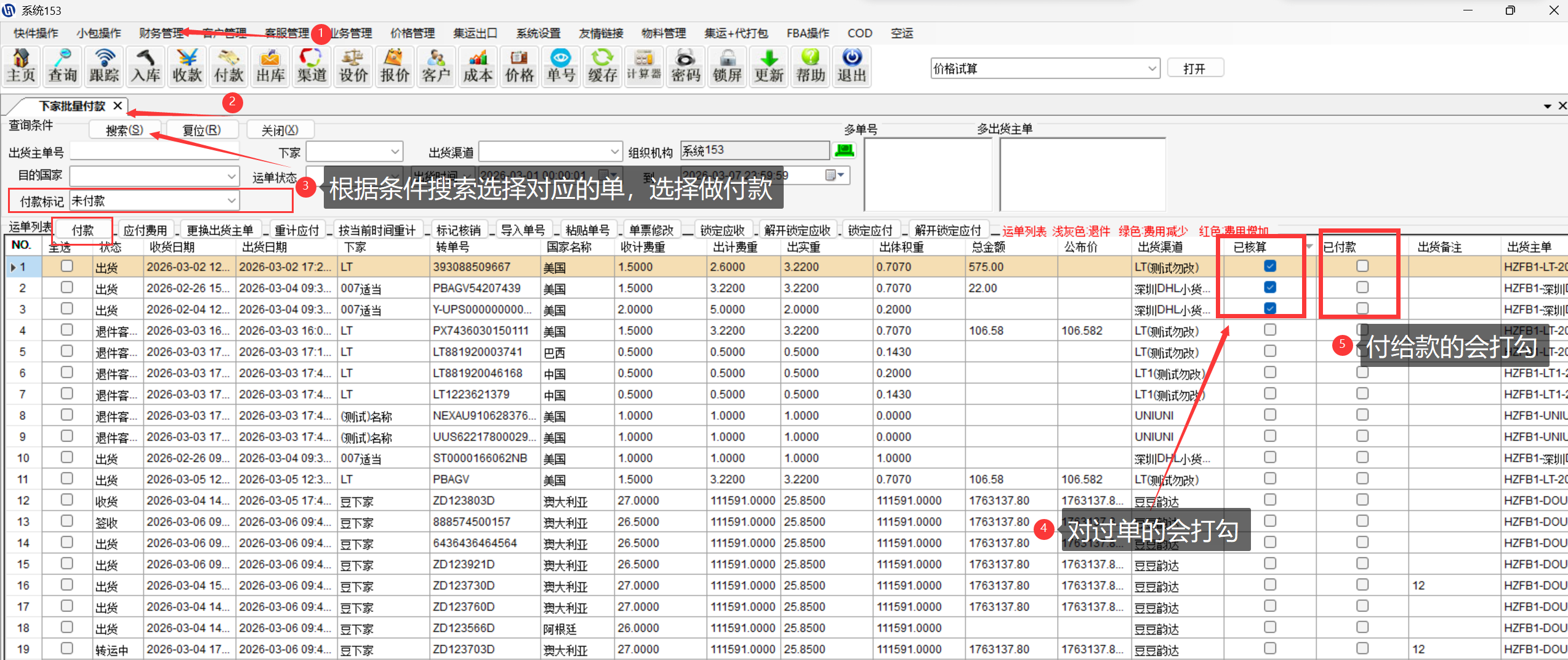Open the 出货渠道 dropdown list
1568x660 pixels.
[614, 151]
